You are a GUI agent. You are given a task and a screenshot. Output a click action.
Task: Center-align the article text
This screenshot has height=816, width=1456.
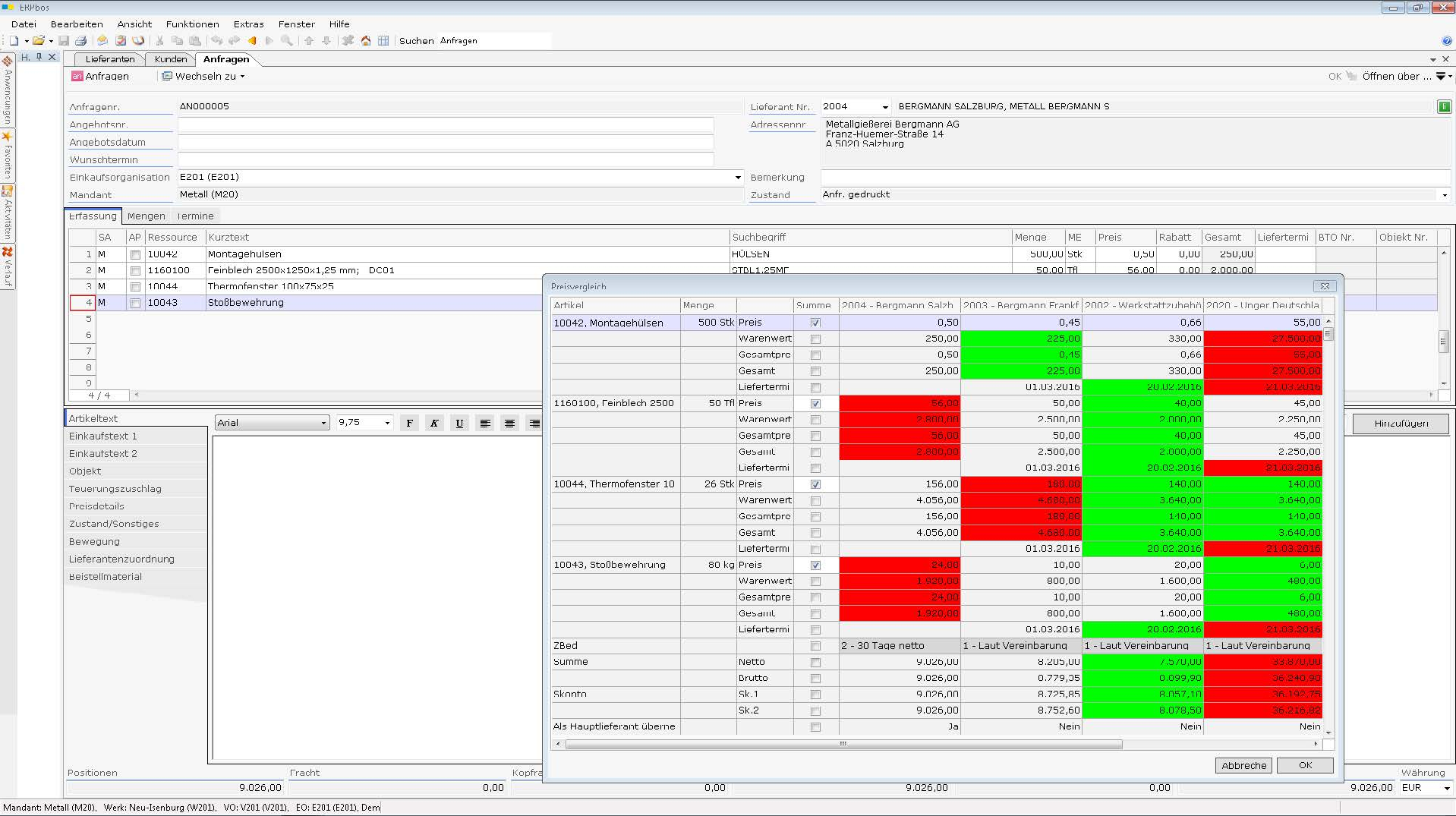click(x=509, y=424)
